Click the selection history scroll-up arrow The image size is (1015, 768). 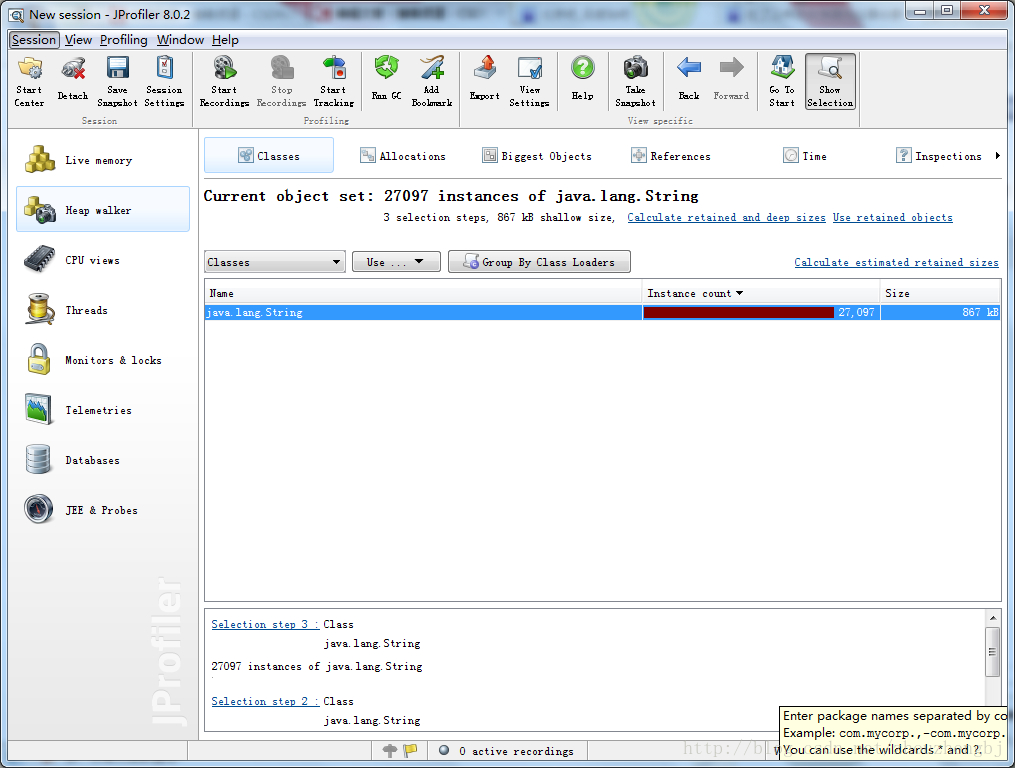click(x=992, y=618)
